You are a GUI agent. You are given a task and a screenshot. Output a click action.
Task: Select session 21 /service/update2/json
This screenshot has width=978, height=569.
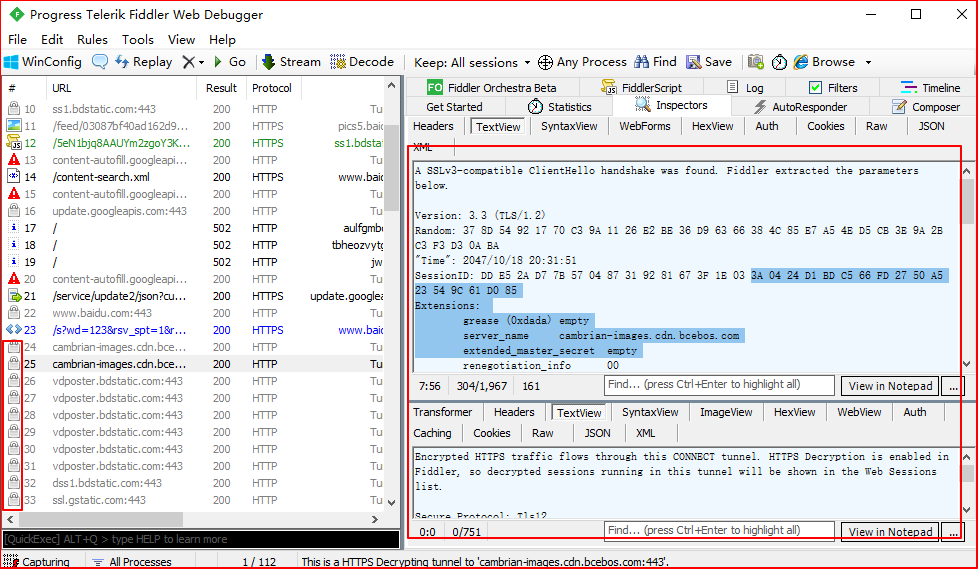coord(194,296)
